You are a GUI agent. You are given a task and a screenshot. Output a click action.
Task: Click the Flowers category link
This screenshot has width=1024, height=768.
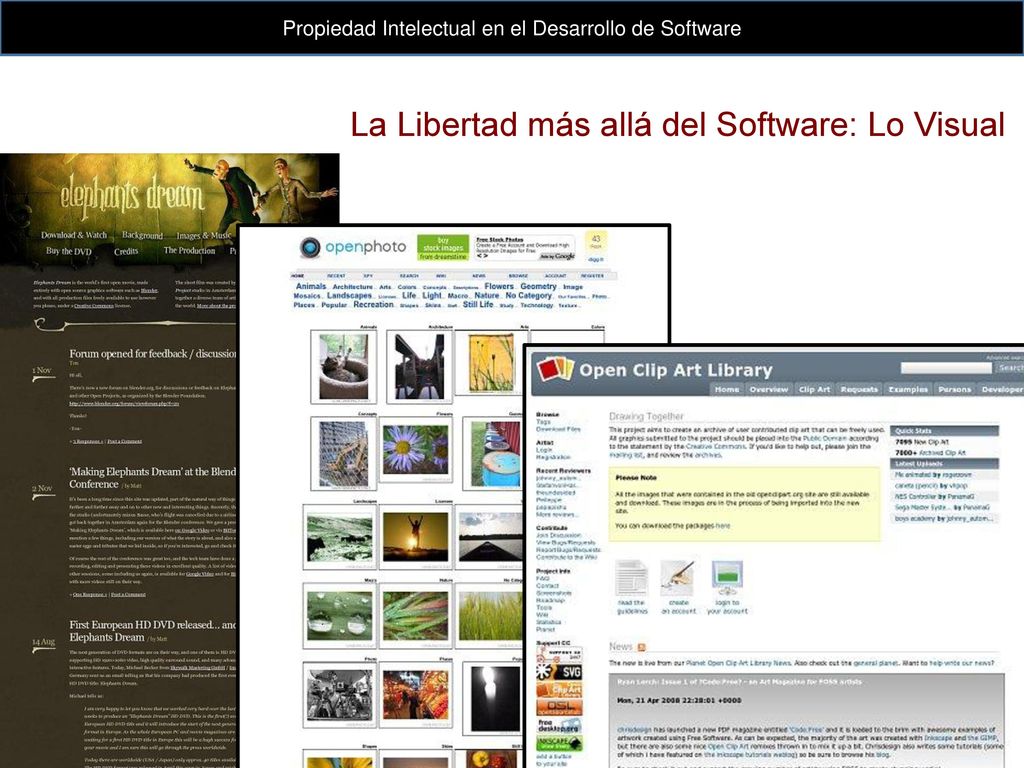click(x=499, y=286)
